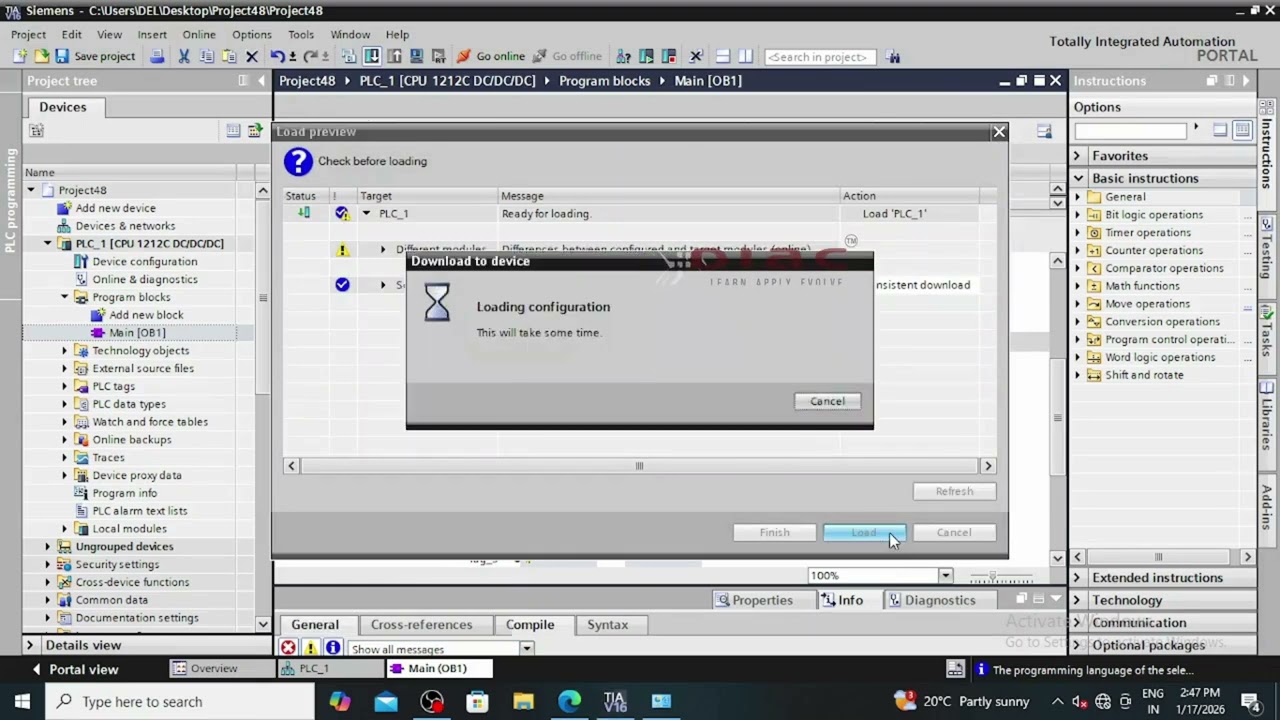Click the Stop CPU icon
1280x720 pixels.
(668, 56)
